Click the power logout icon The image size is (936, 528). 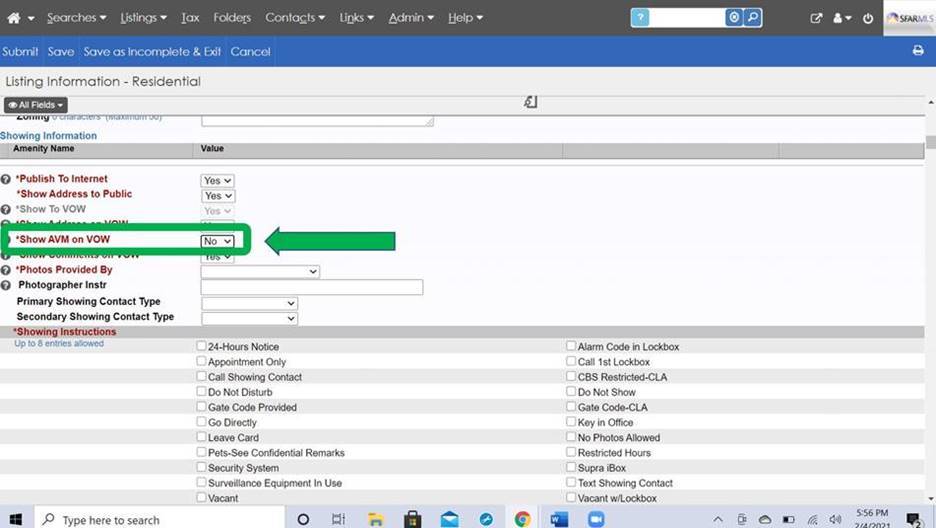867,18
